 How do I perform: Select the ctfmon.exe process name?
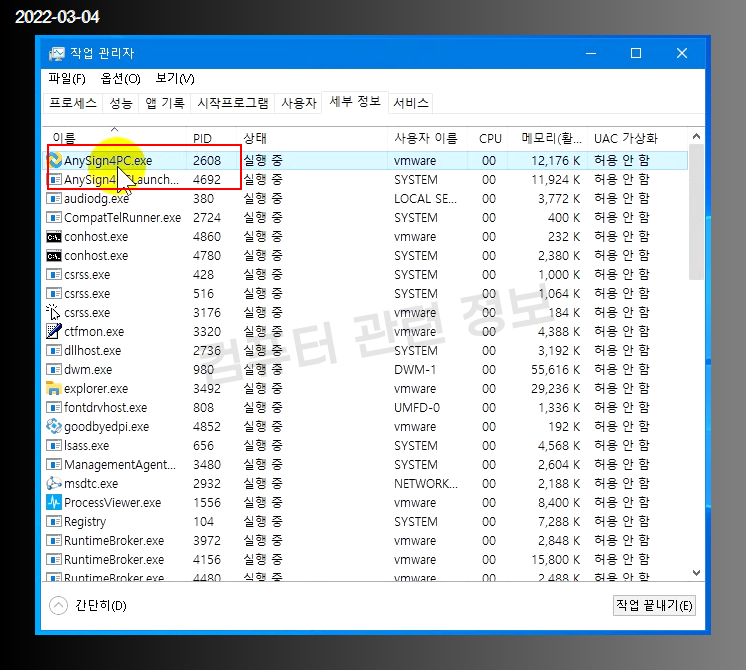94,332
